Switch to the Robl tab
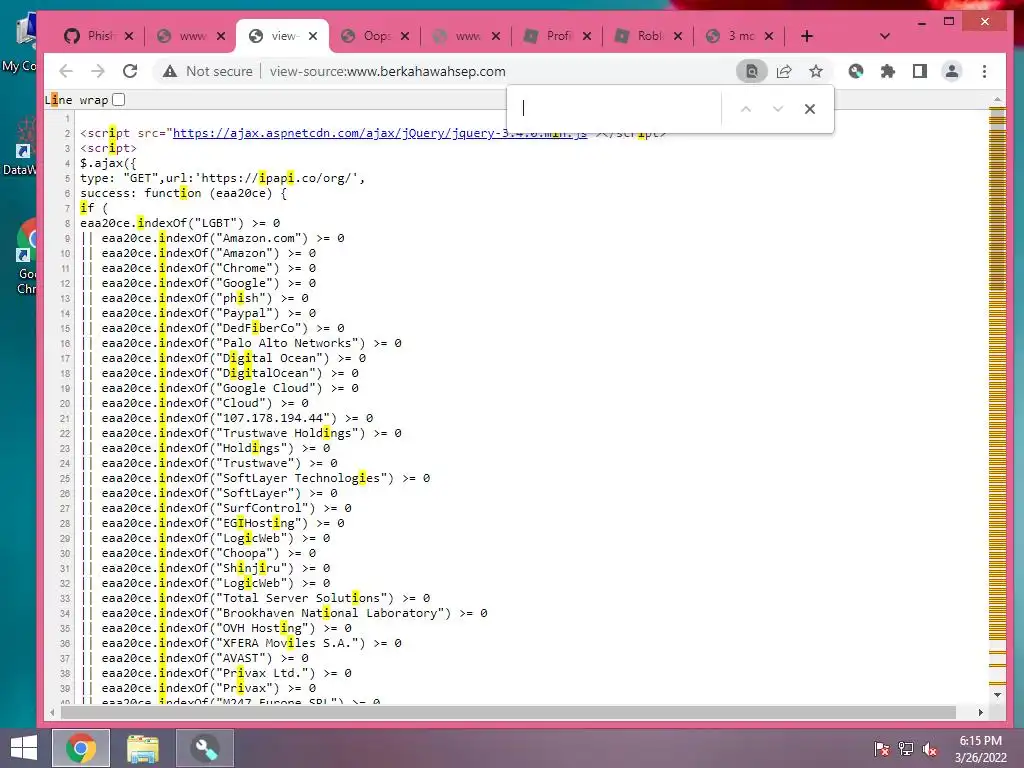The image size is (1024, 768). coord(641,36)
